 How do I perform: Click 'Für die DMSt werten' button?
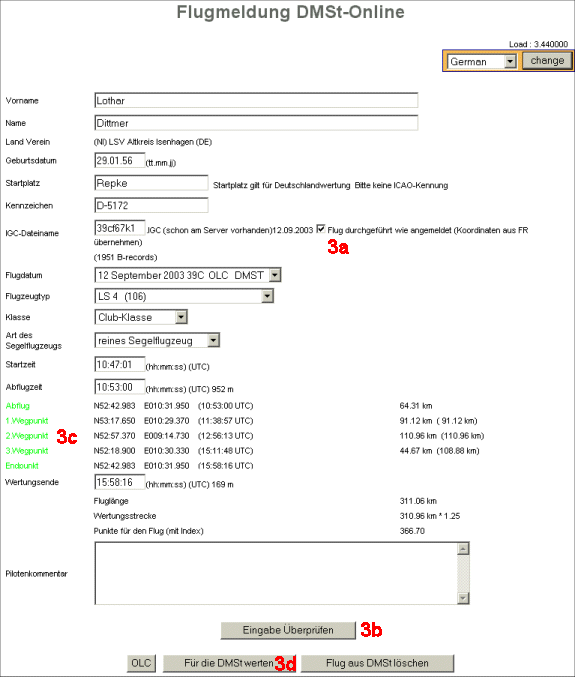coord(229,663)
